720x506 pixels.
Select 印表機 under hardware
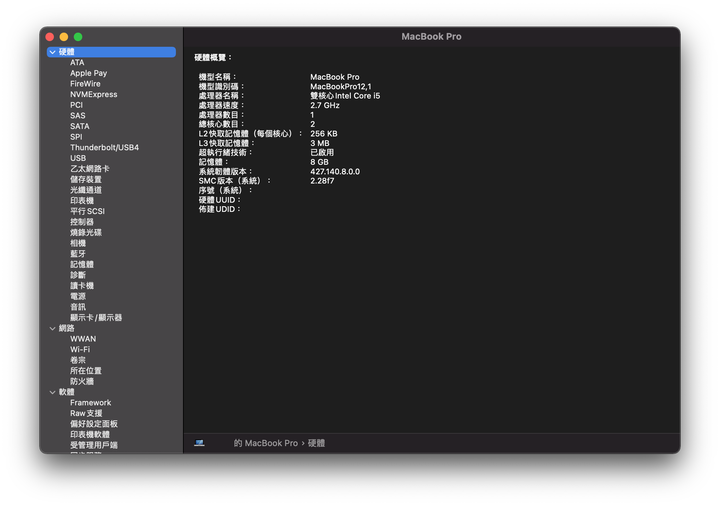tap(82, 201)
